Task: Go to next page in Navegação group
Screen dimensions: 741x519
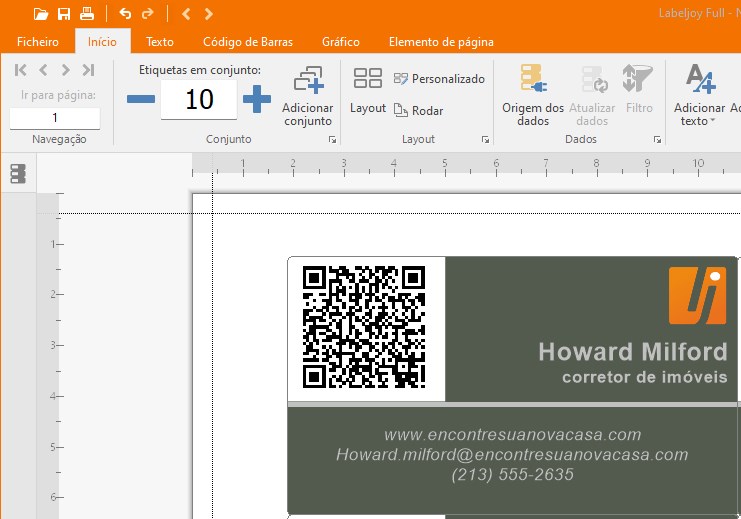Action: (x=65, y=70)
